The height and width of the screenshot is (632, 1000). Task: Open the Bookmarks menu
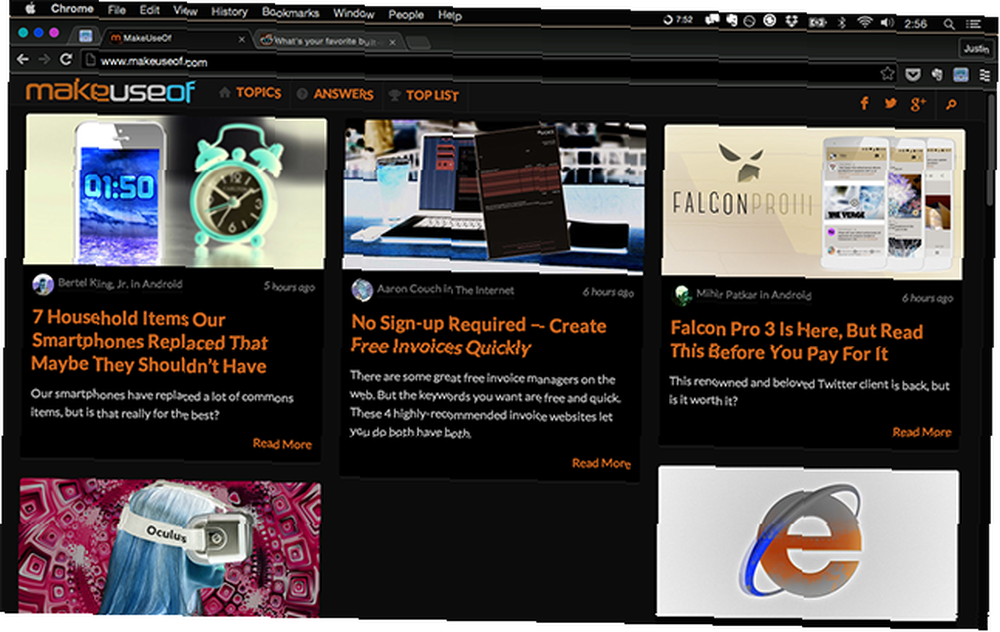290,12
